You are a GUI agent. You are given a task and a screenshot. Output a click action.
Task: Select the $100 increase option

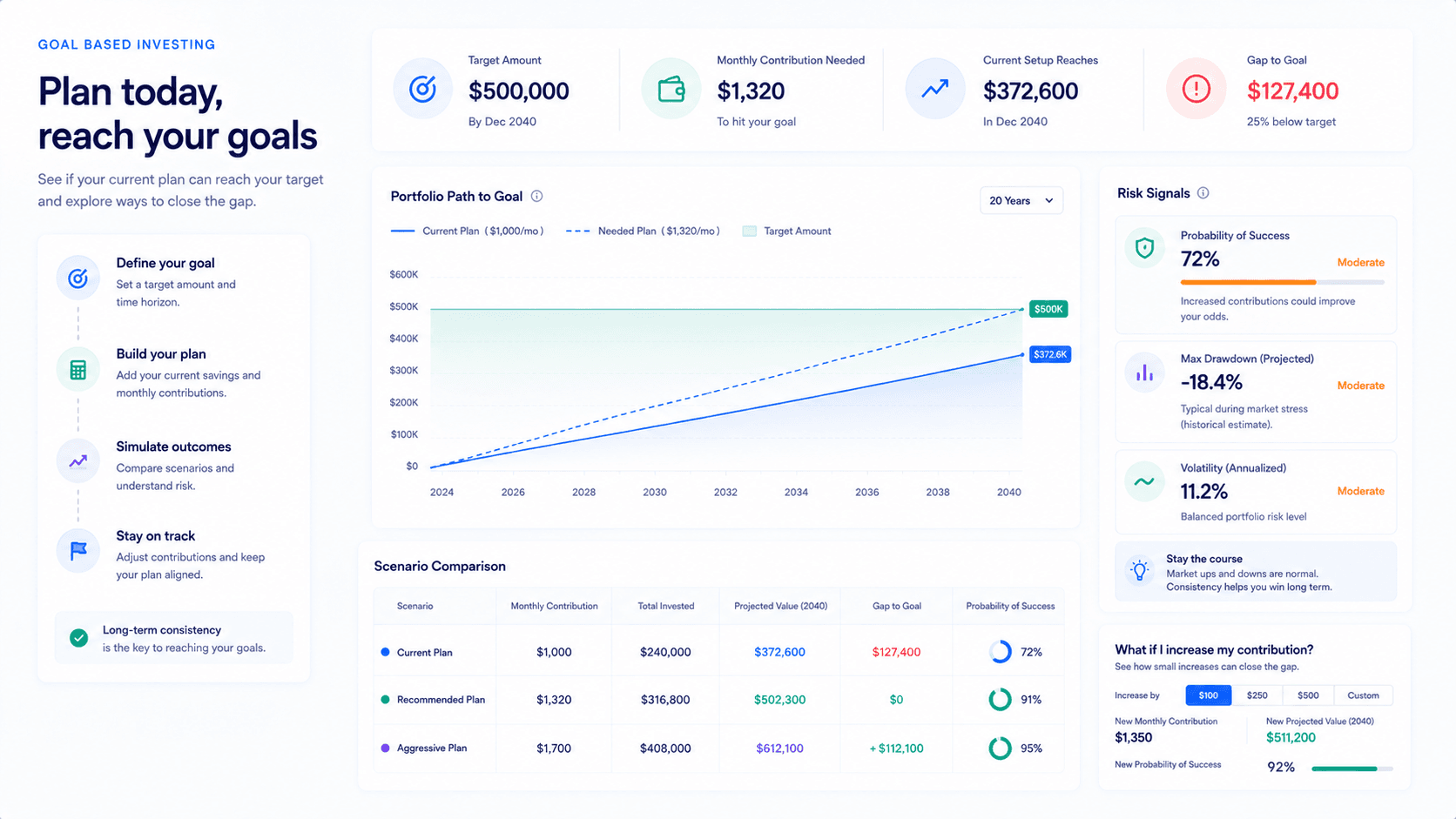[1209, 695]
